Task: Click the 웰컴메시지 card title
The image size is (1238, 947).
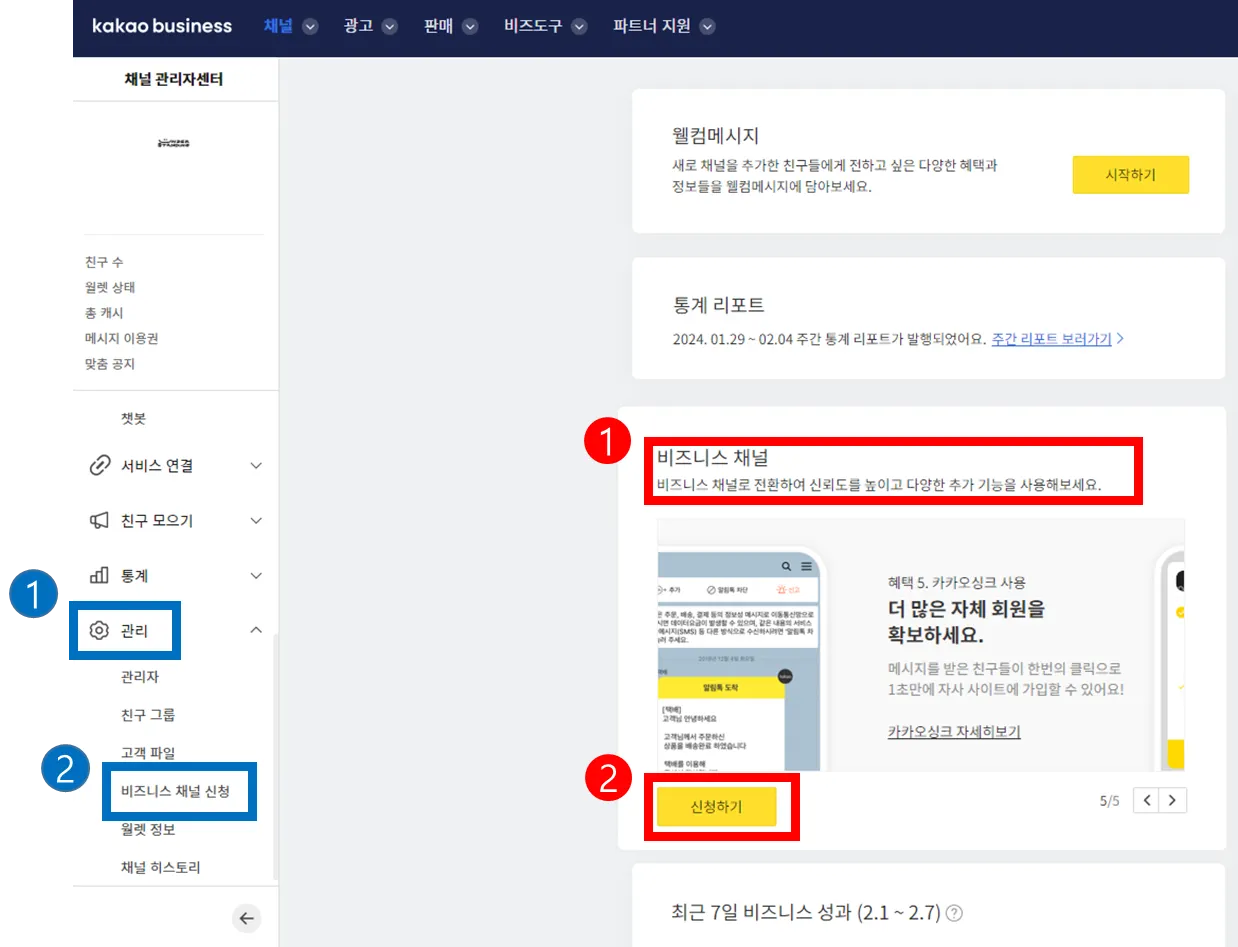Action: click(717, 136)
